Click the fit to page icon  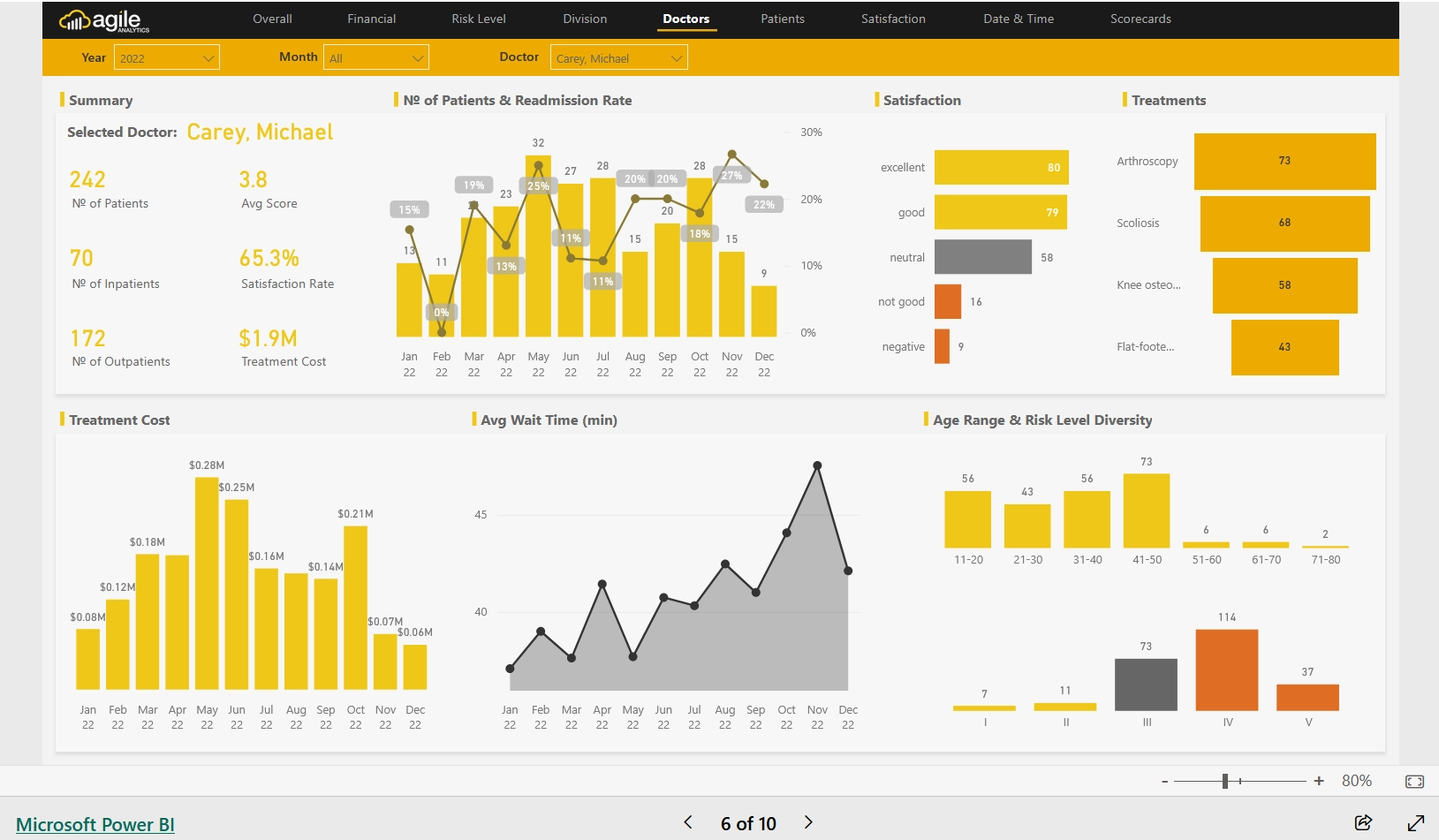(1414, 781)
